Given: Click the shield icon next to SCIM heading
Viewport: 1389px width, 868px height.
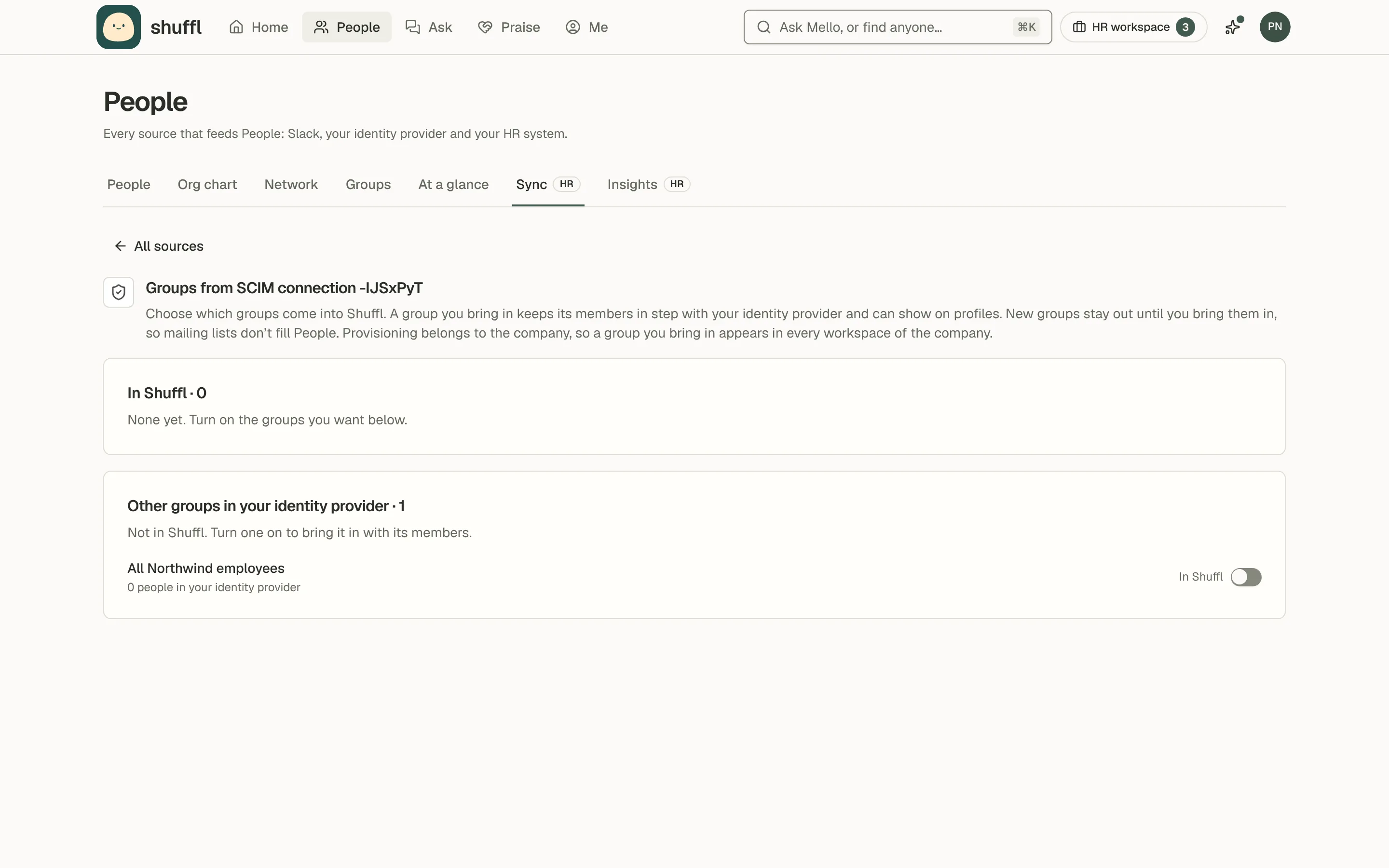Looking at the screenshot, I should tap(119, 292).
